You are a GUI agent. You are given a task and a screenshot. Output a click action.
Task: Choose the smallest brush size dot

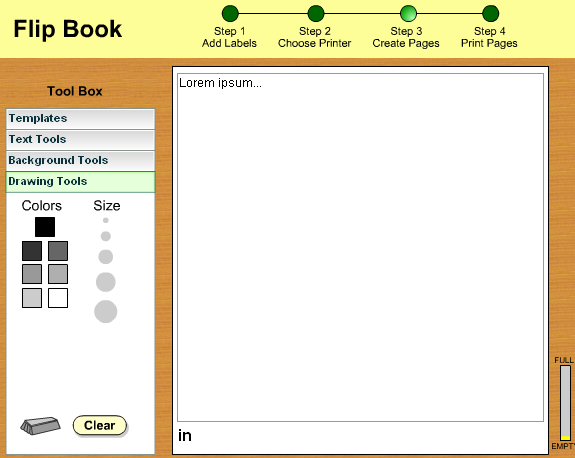[106, 220]
